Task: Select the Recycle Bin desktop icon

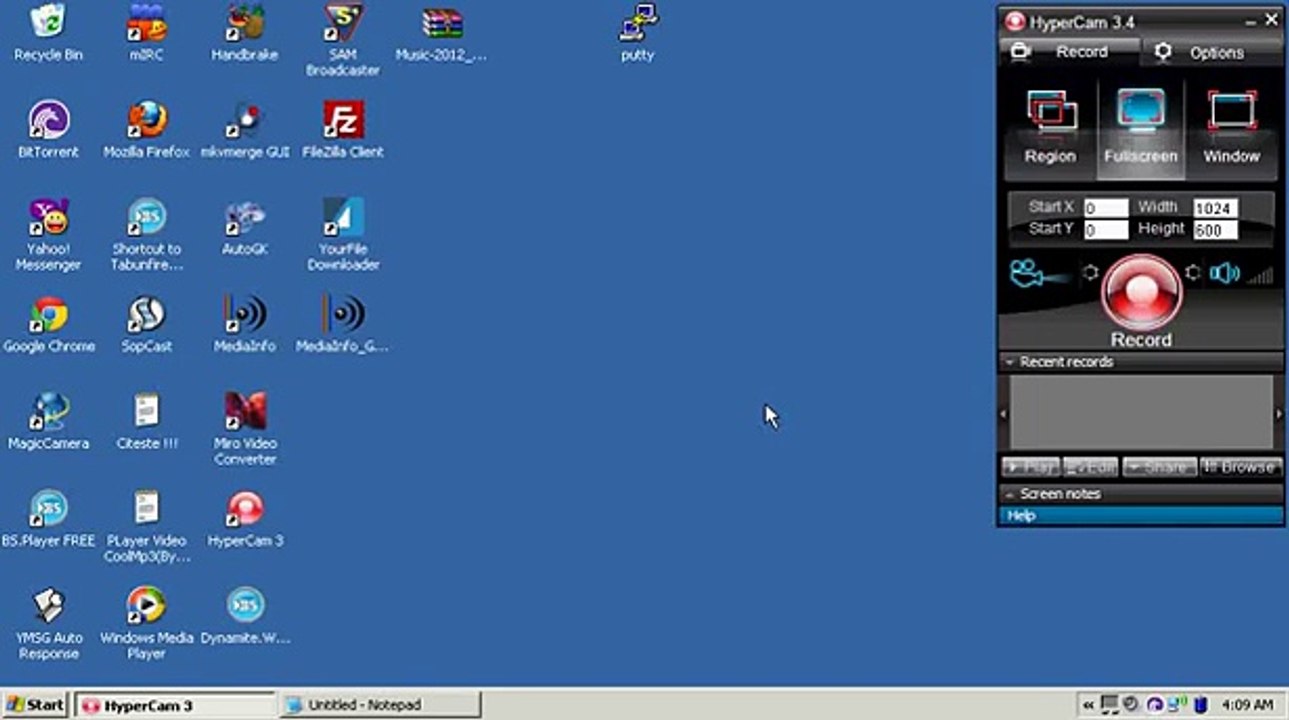Action: [x=48, y=32]
